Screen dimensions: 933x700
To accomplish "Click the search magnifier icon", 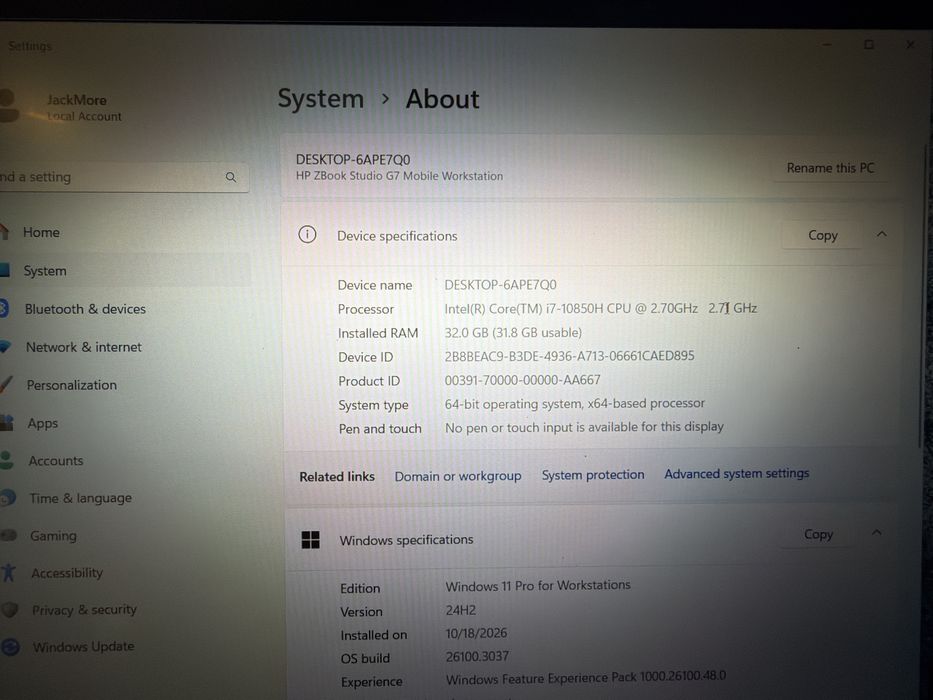I will coord(231,177).
